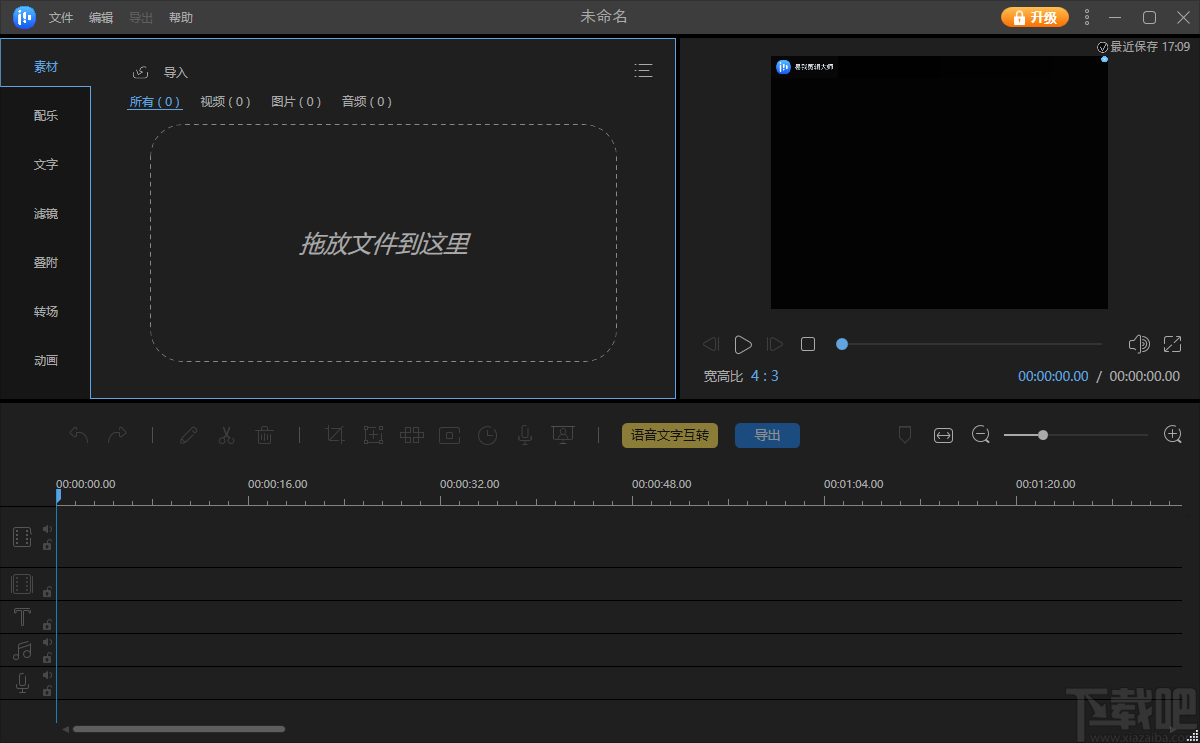Step to next frame
The width and height of the screenshot is (1200, 743).
pyautogui.click(x=775, y=344)
